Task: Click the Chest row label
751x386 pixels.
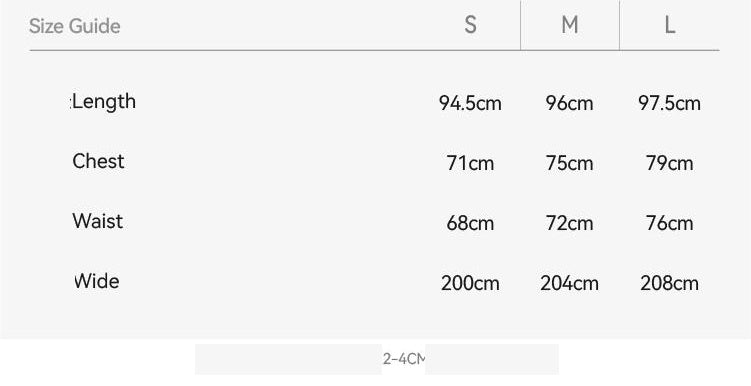Action: [98, 161]
